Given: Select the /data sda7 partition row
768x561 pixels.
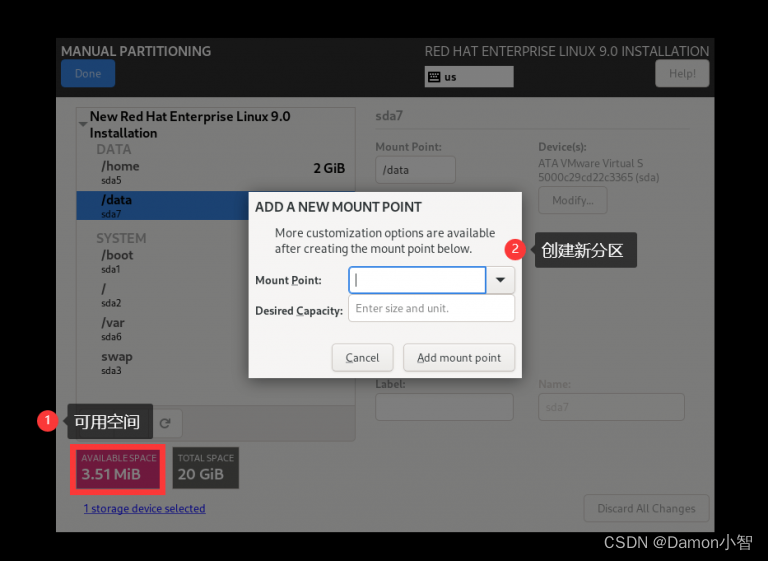Looking at the screenshot, I should (163, 206).
